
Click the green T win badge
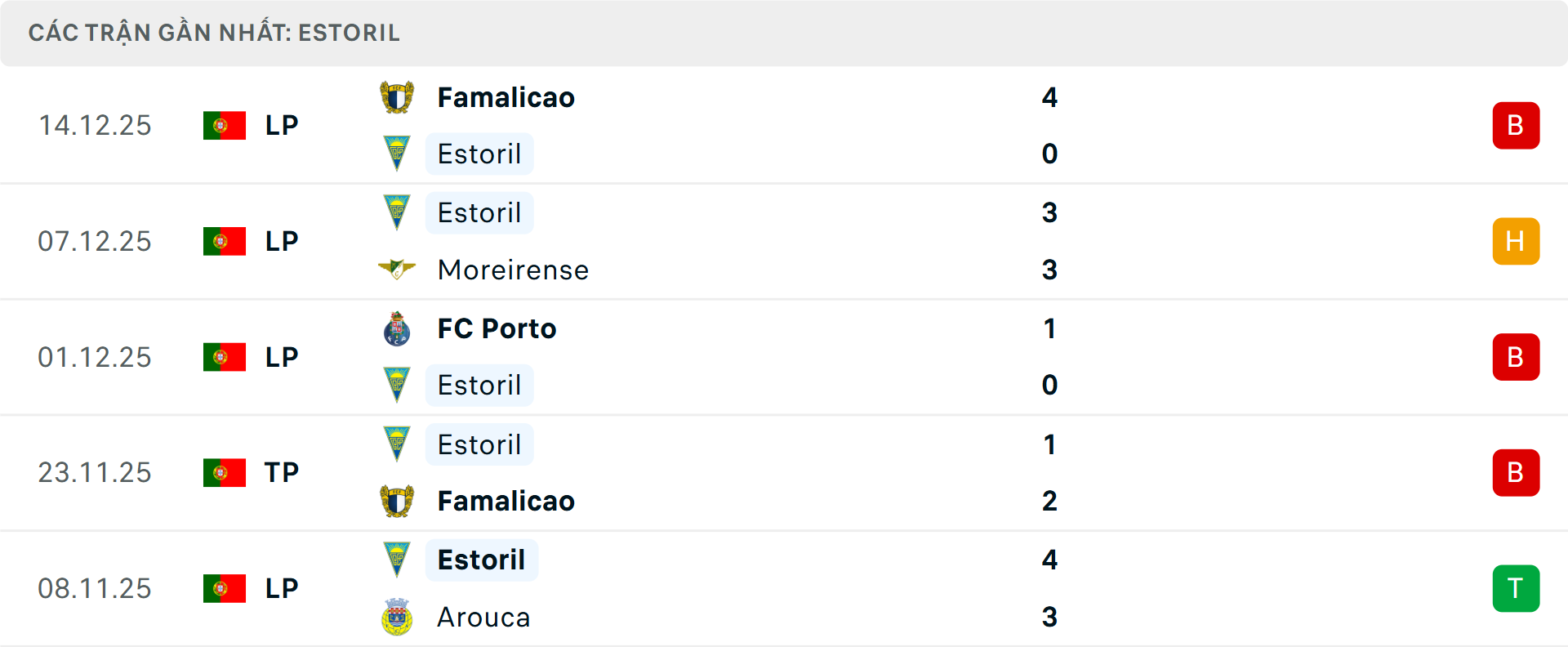coord(1516,588)
